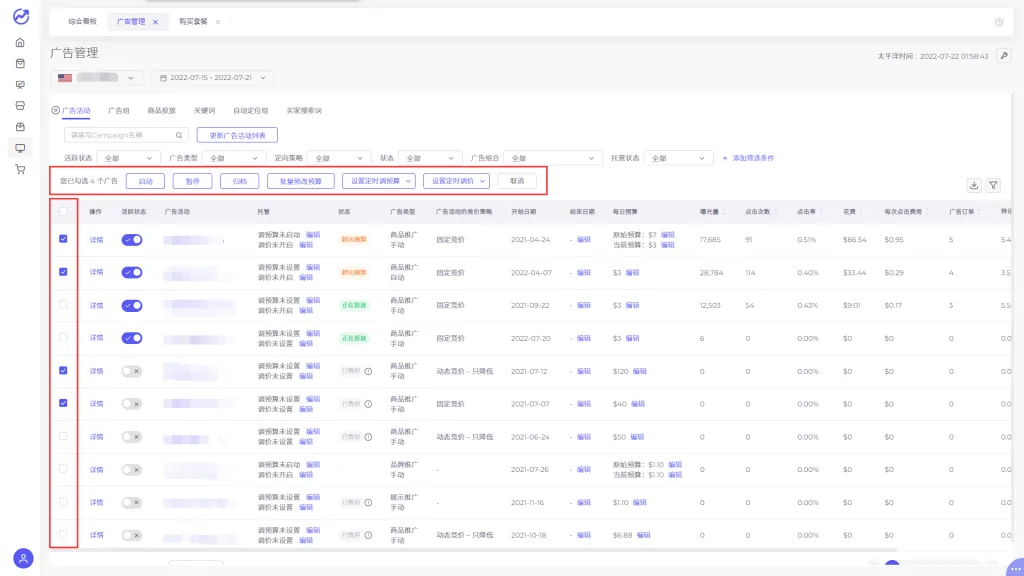Turn on active toggle in 2021-07-07 row

pyautogui.click(x=132, y=404)
